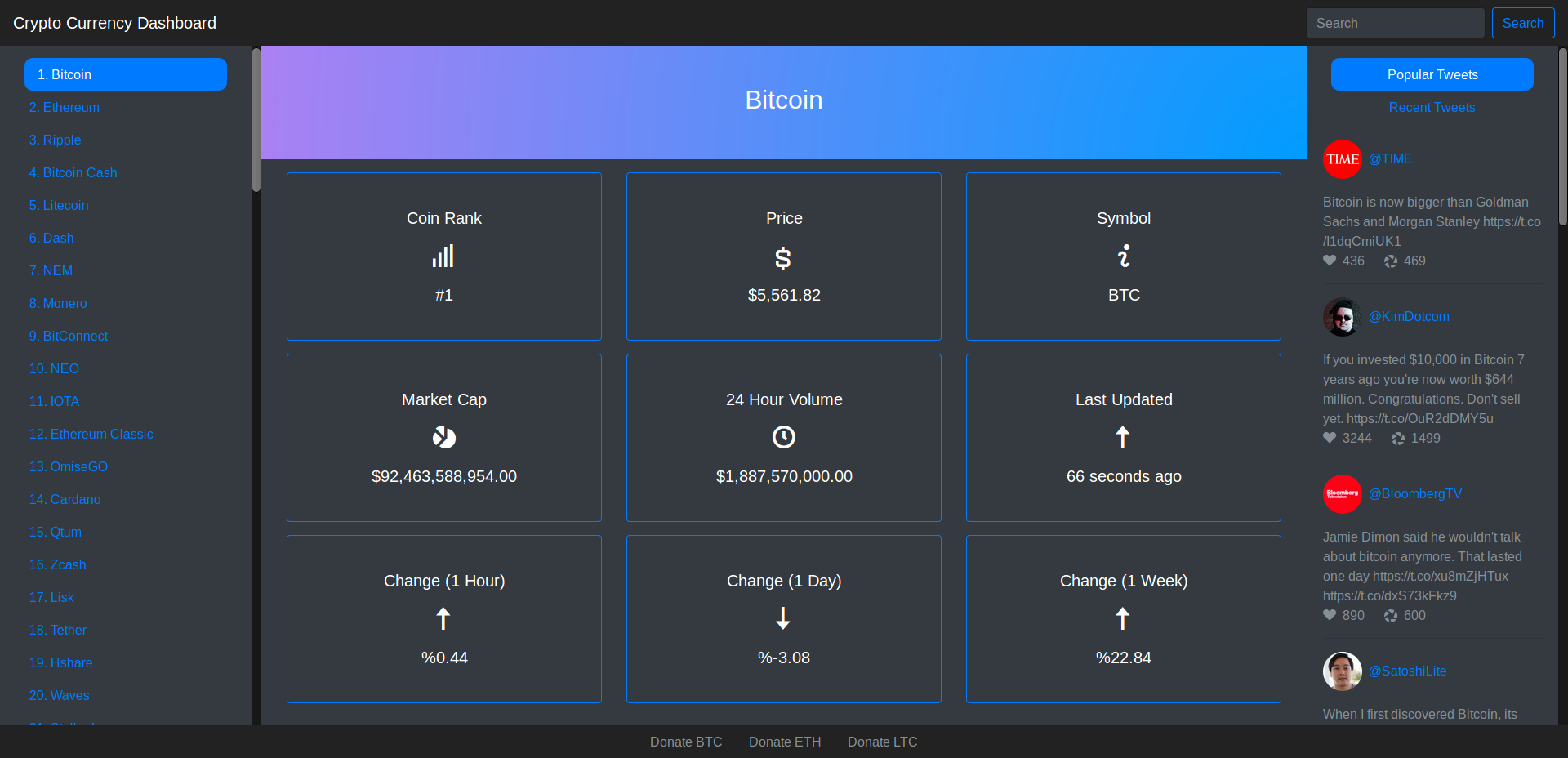
Task: Open the @BloombergTV handle link
Action: [1415, 493]
